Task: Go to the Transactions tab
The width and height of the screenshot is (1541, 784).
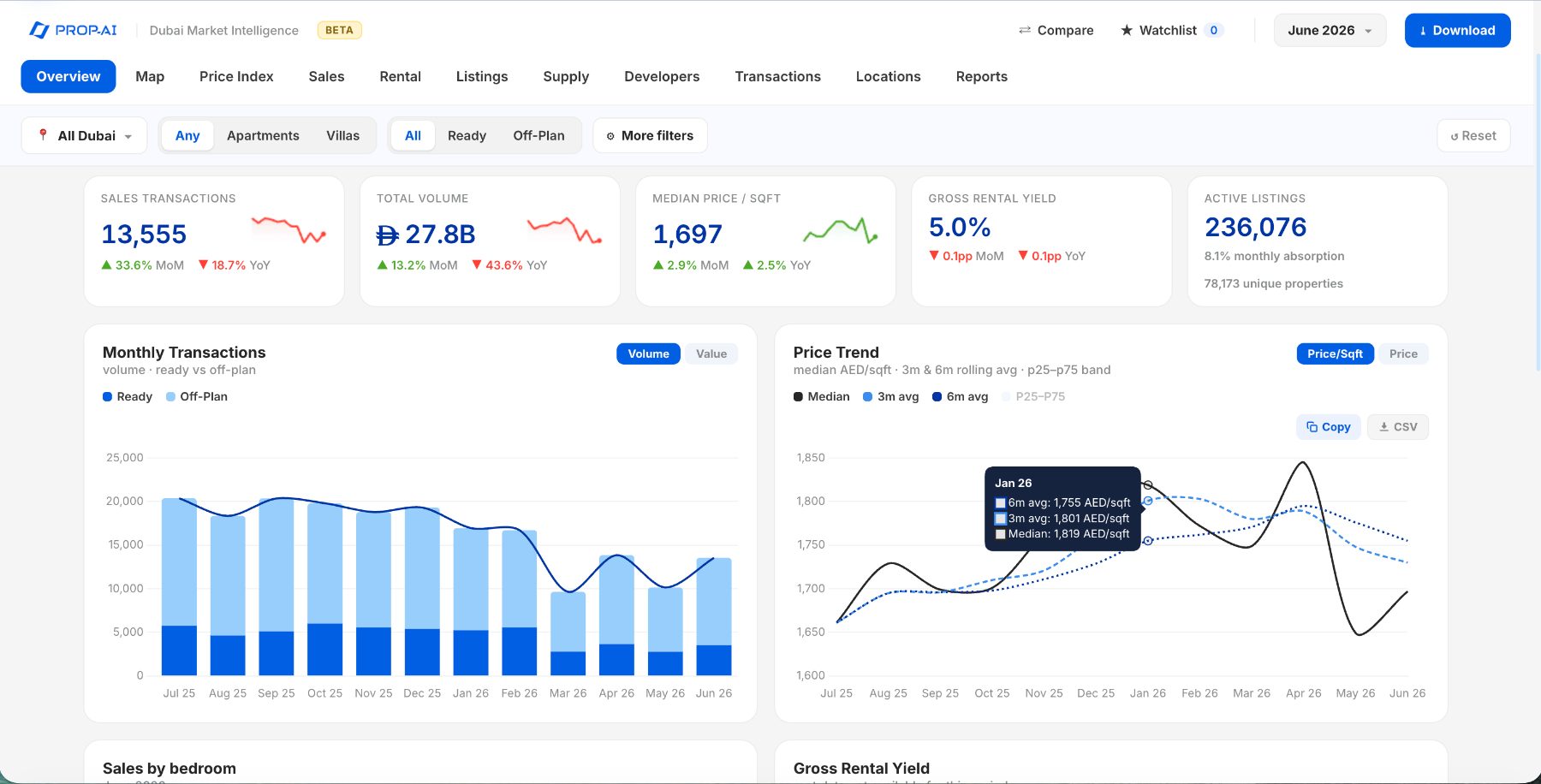Action: click(x=777, y=76)
